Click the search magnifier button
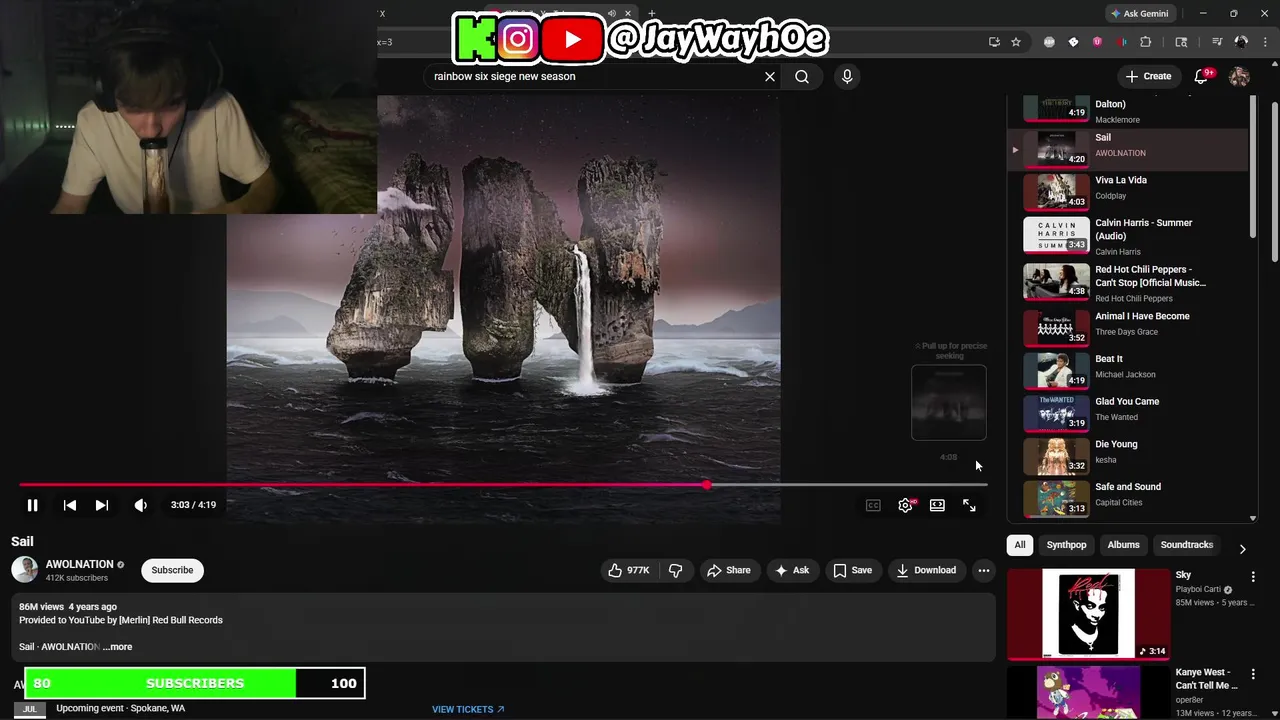The width and height of the screenshot is (1280, 720). click(802, 76)
